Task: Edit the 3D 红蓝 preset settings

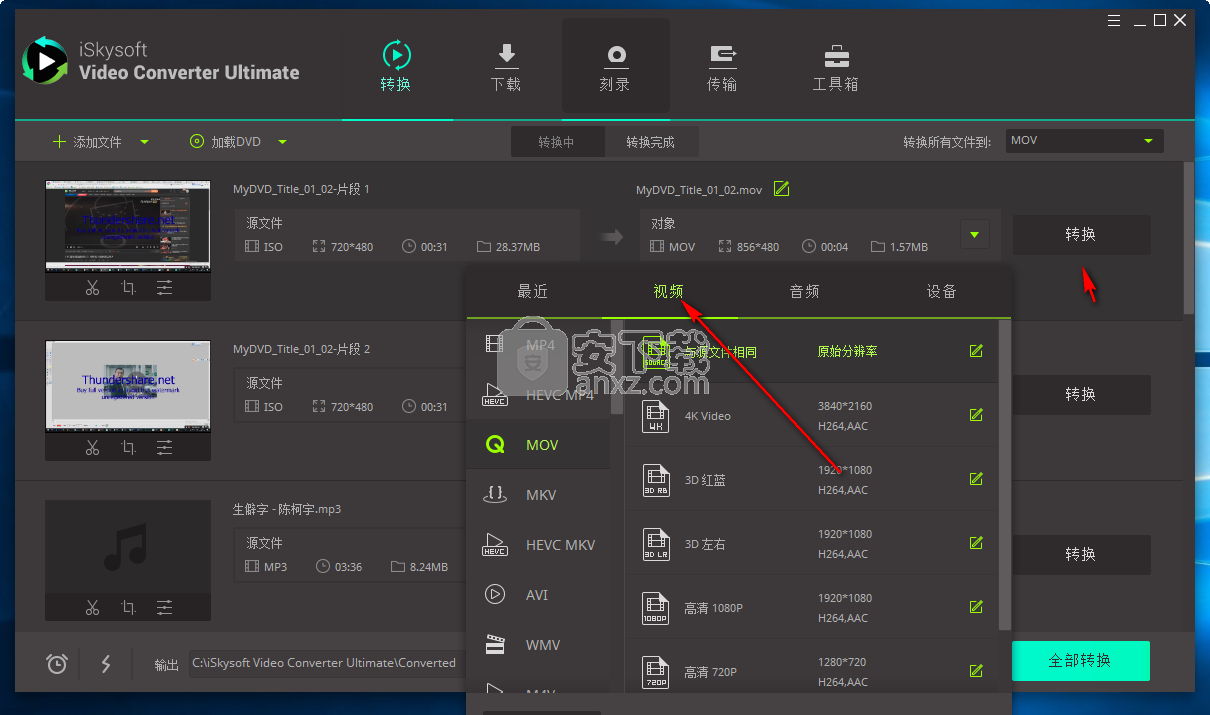Action: (x=976, y=480)
